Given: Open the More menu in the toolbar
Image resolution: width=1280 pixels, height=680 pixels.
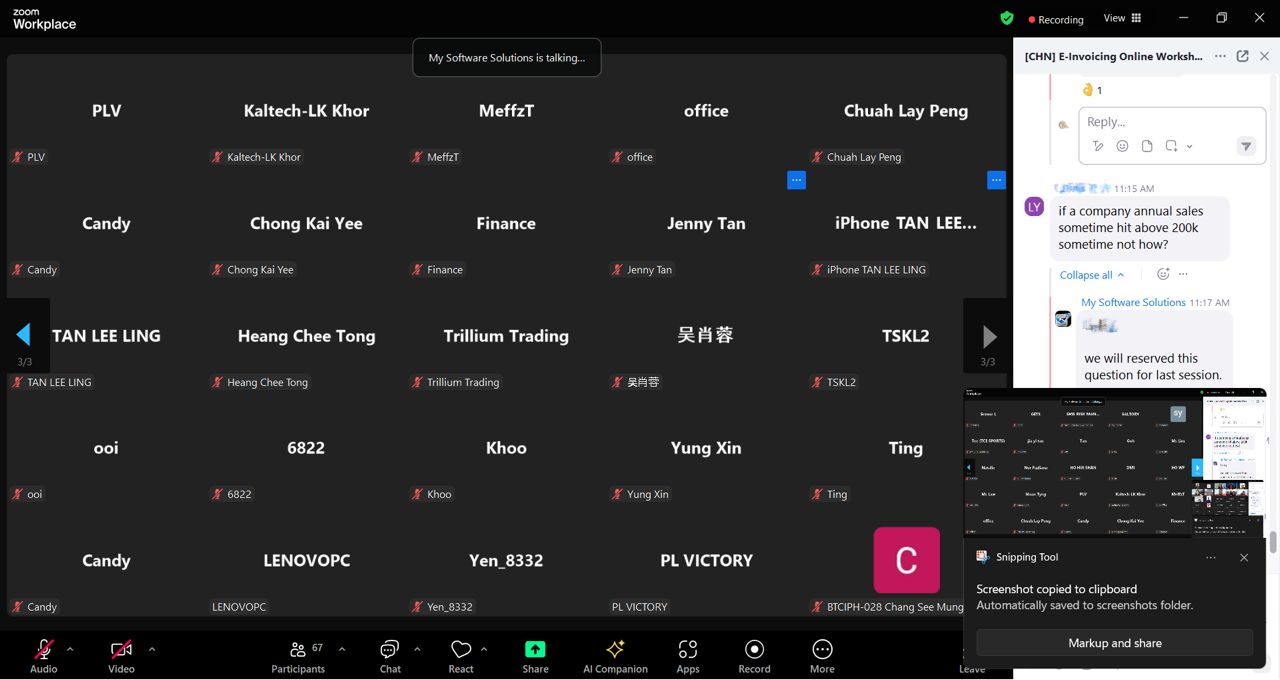Looking at the screenshot, I should coord(822,655).
